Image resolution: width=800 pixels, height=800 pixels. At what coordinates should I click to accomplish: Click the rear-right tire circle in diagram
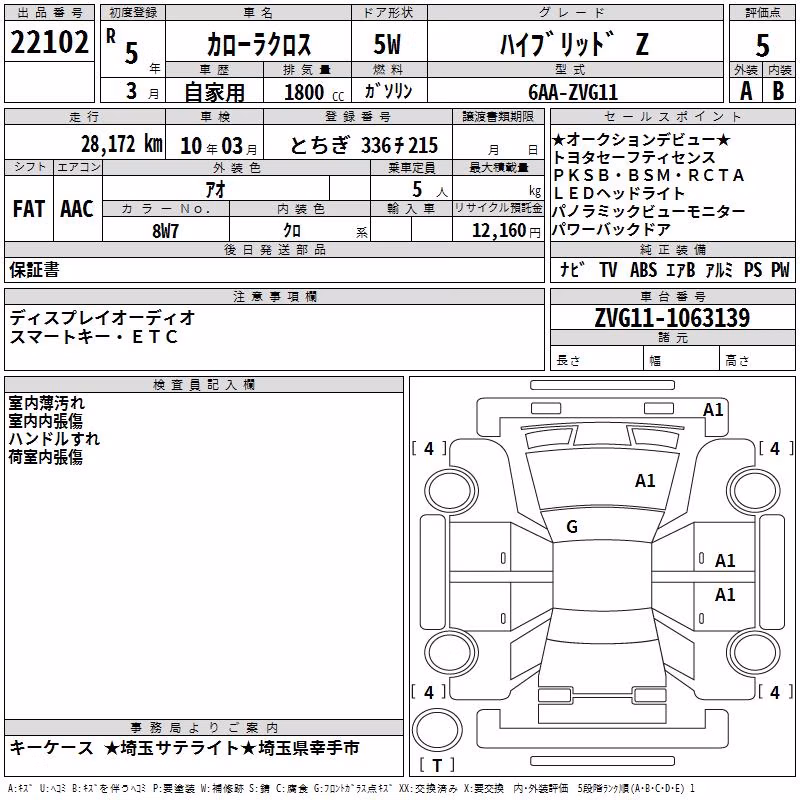(754, 653)
